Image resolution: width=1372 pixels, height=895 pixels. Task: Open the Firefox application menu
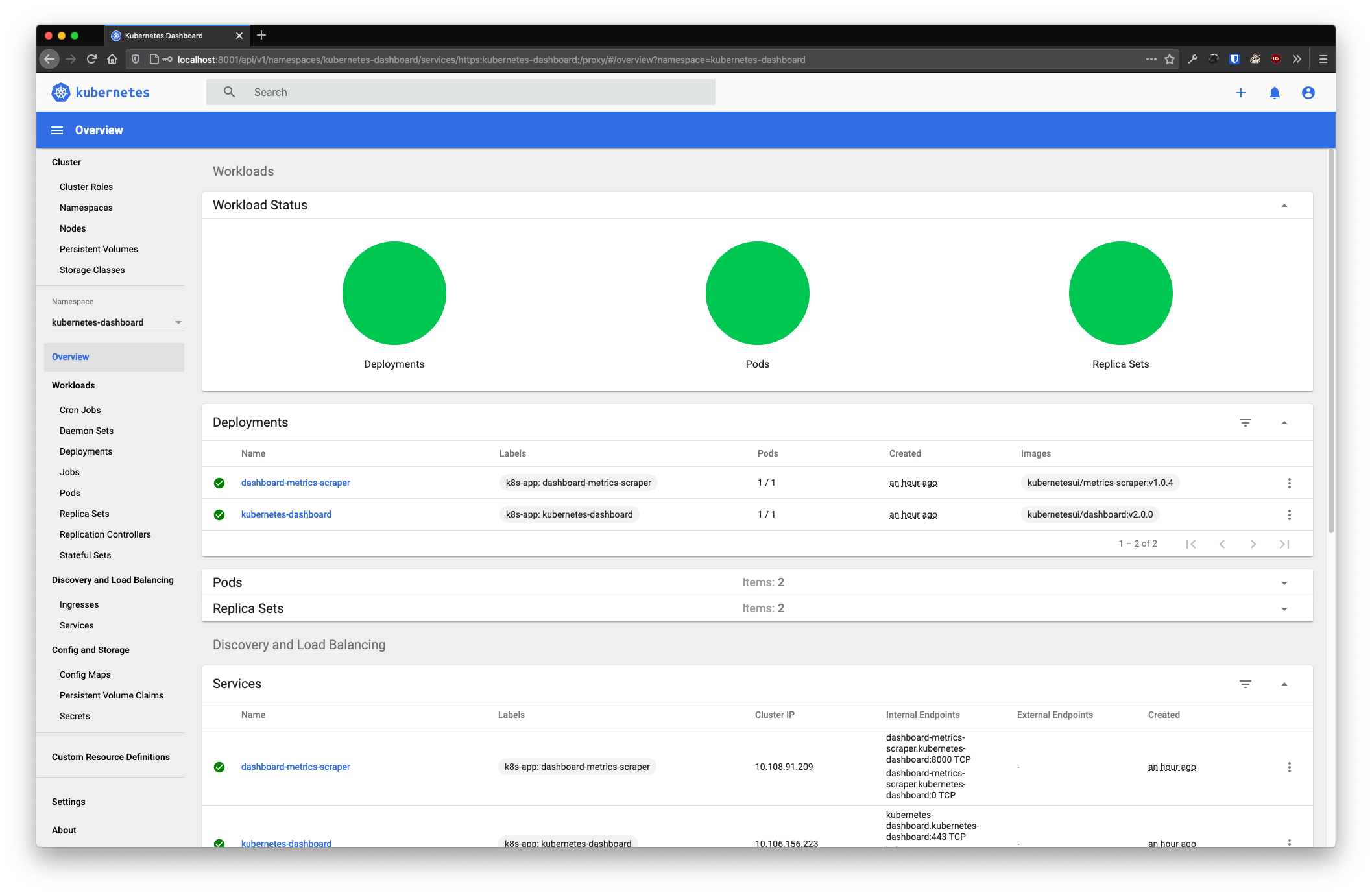pos(1323,59)
